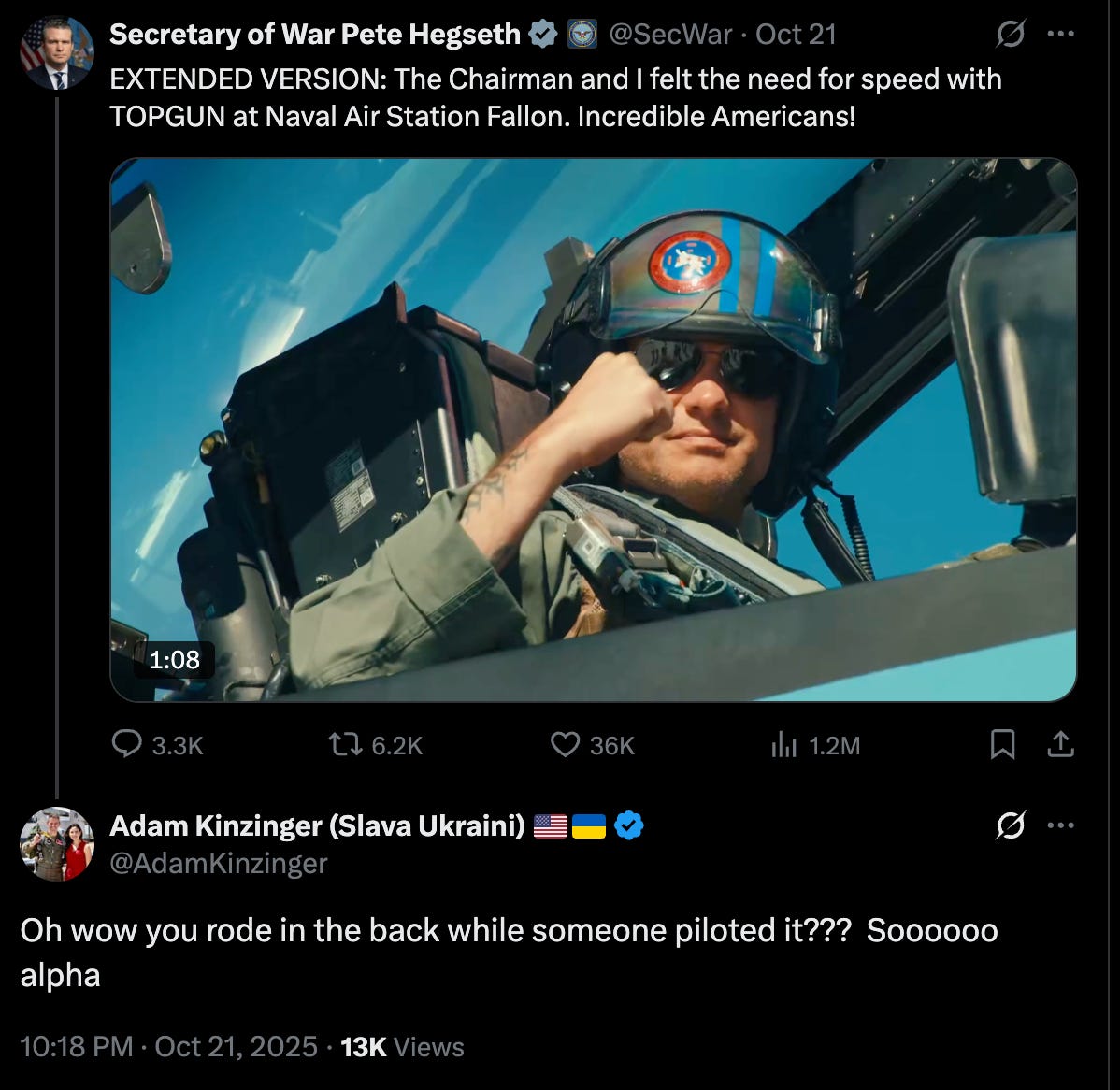Open Secretary of War Pete Hegseth's profile
The image size is (1120, 1090).
(x=312, y=33)
